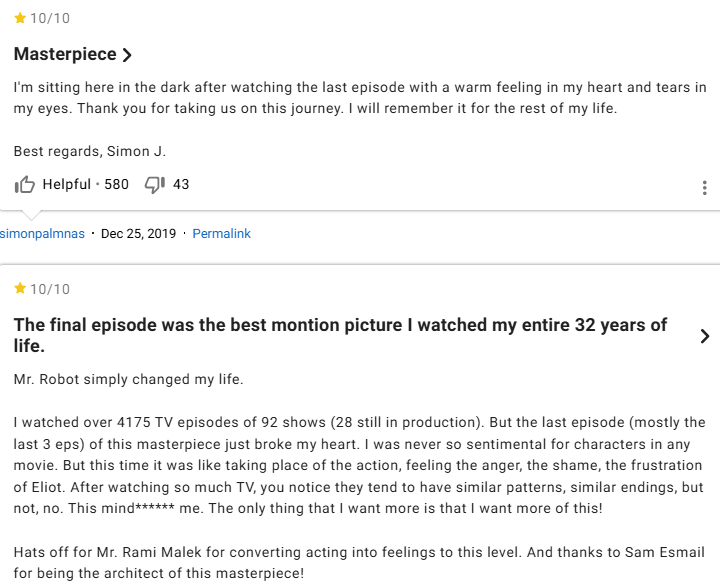Image resolution: width=720 pixels, height=585 pixels.
Task: Click the thumbs-up Helpful icon
Action: pyautogui.click(x=25, y=185)
